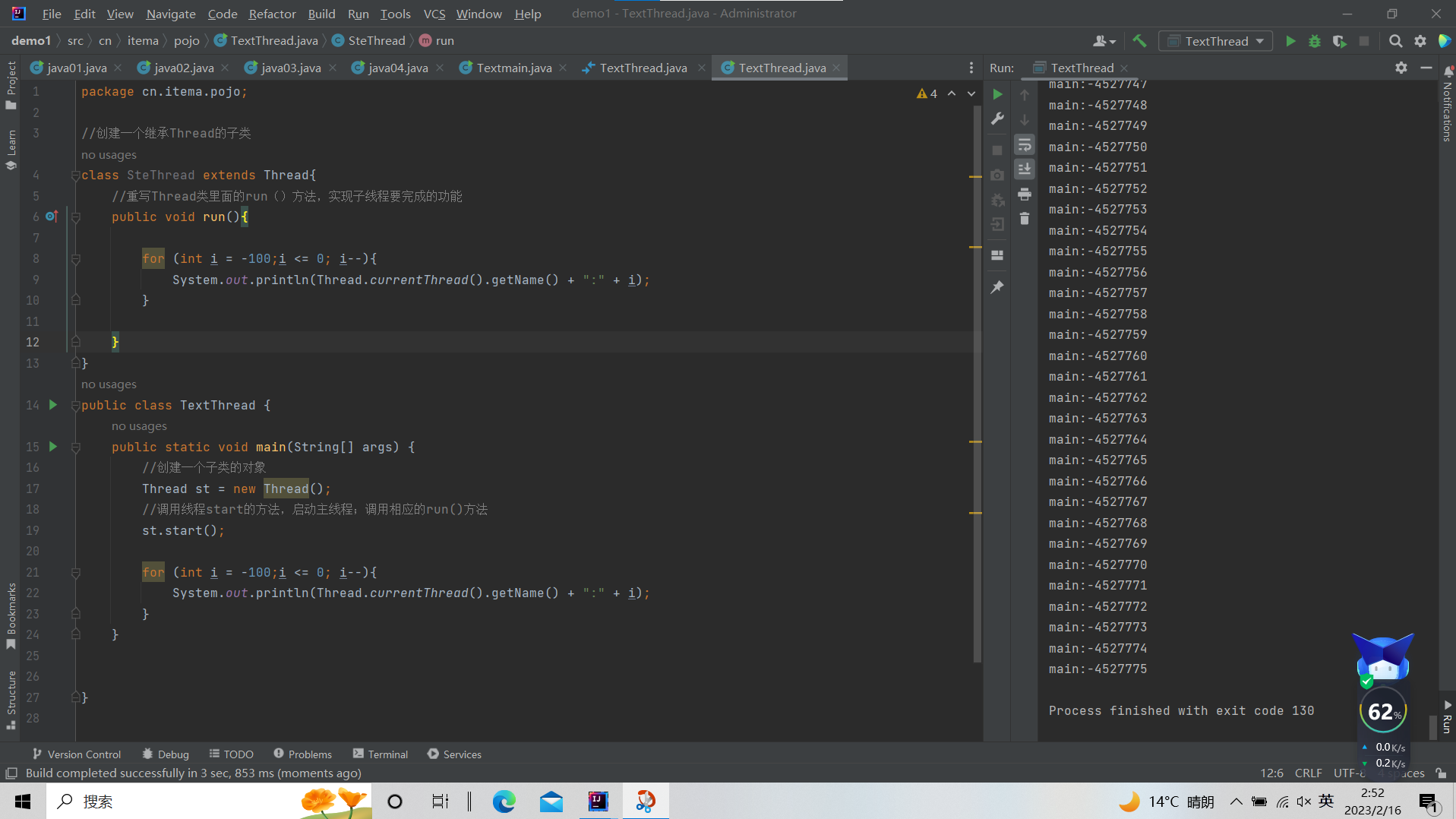Viewport: 1456px width, 819px height.
Task: Toggle the Learn side panel
Action: click(11, 150)
